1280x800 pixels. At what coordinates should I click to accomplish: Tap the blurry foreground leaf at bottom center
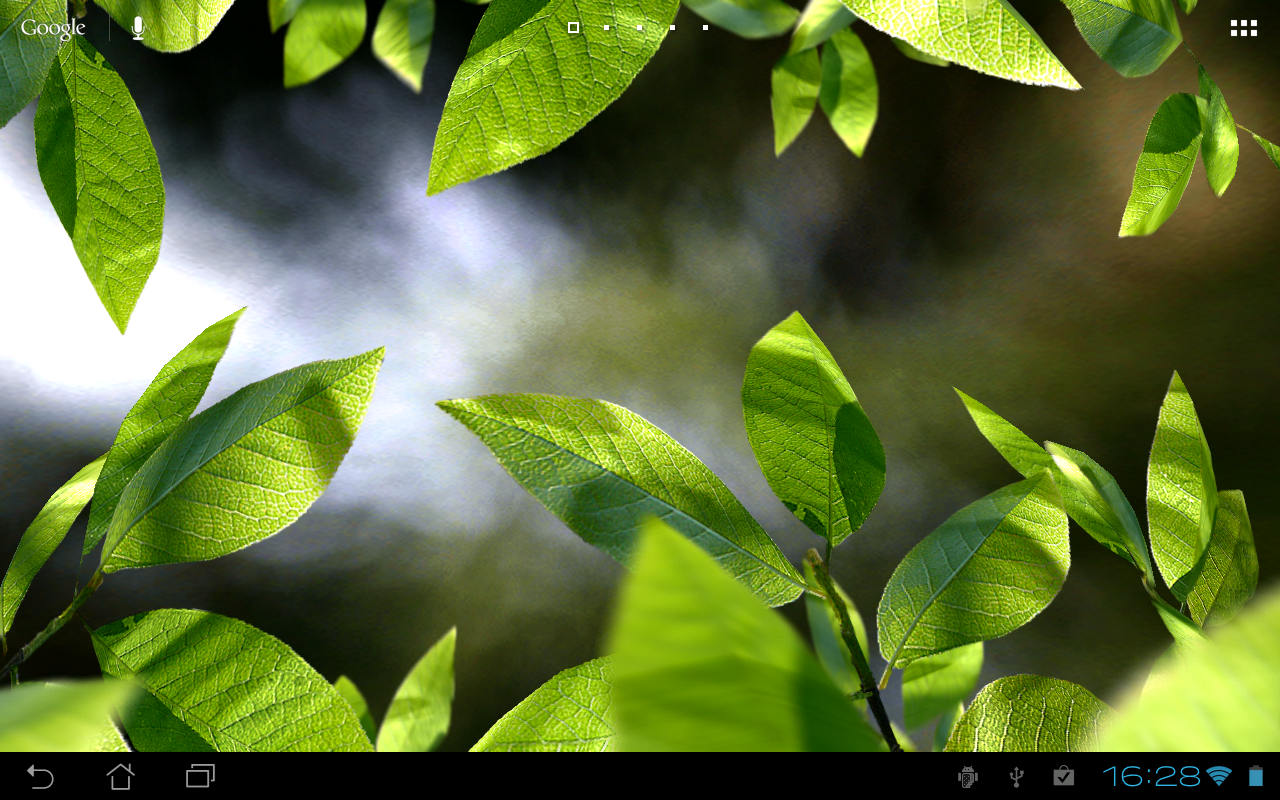(x=720, y=650)
